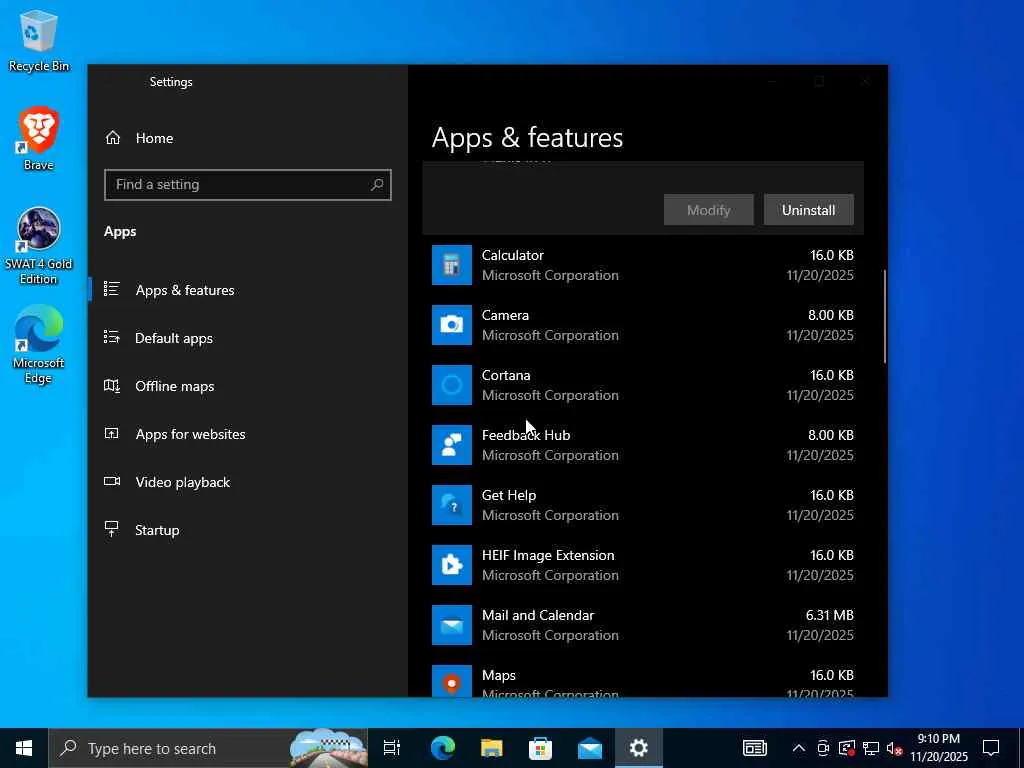Select the HEIF Image Extension icon
Viewport: 1024px width, 768px height.
tap(451, 565)
